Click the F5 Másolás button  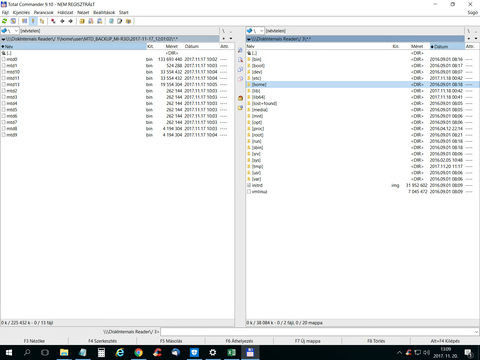point(171,341)
